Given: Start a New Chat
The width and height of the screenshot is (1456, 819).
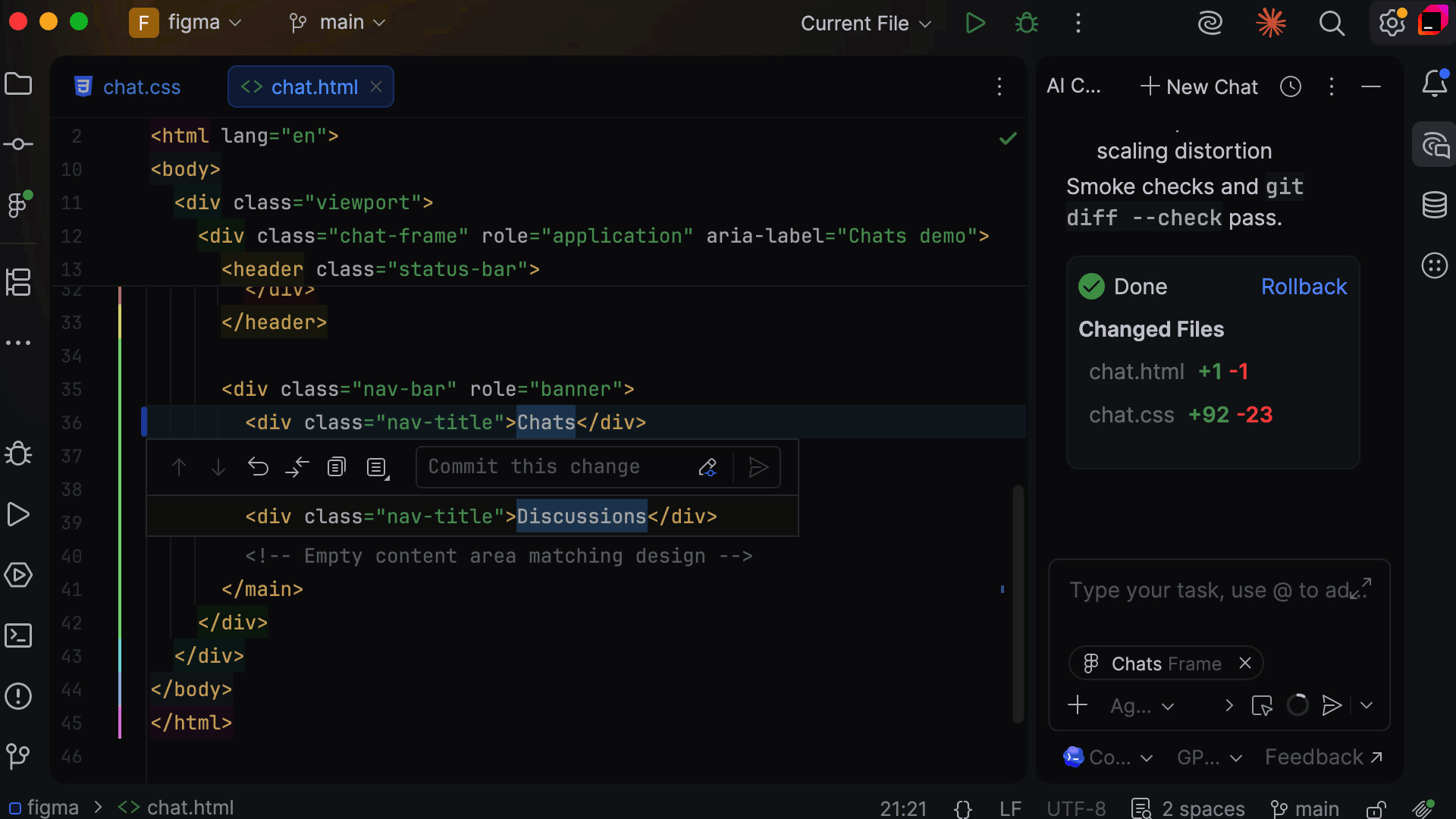Looking at the screenshot, I should [1199, 86].
